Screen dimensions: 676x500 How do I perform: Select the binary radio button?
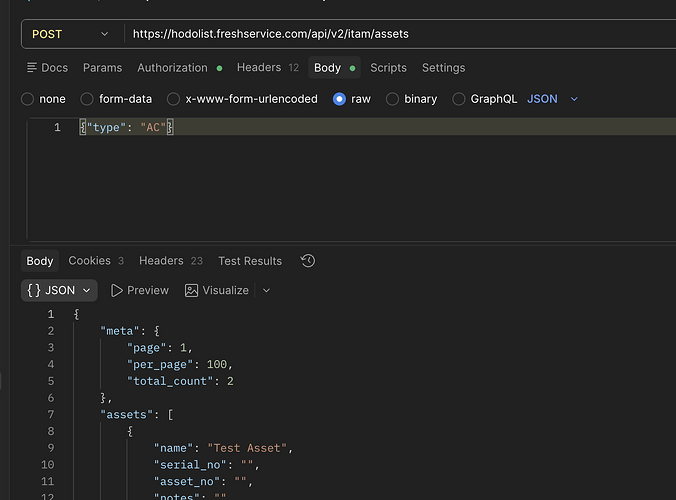pyautogui.click(x=392, y=99)
